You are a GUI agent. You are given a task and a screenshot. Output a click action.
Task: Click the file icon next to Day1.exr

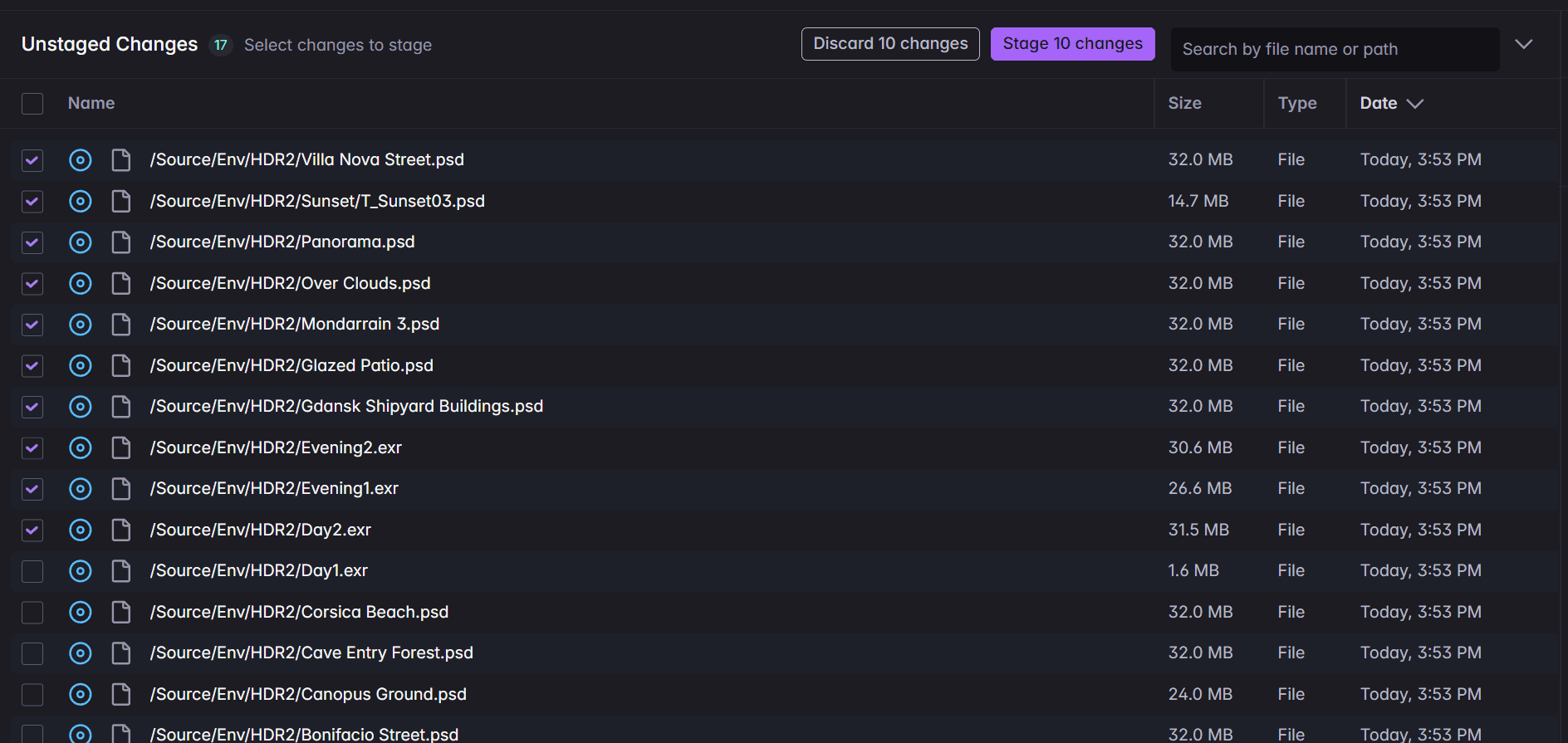pyautogui.click(x=121, y=571)
